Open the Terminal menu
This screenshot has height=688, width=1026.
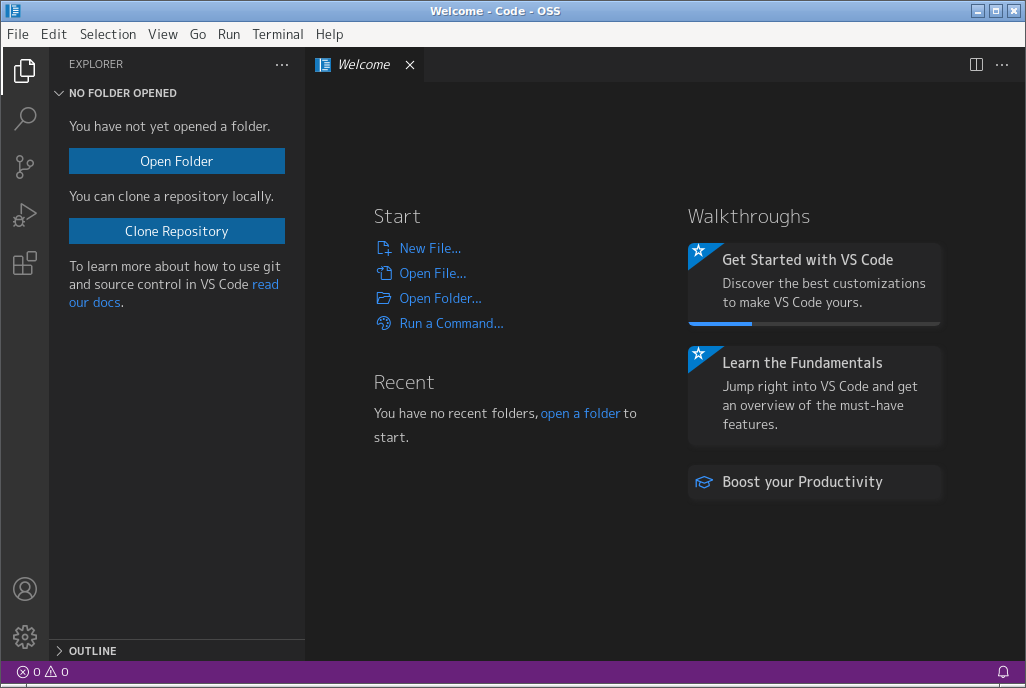278,34
